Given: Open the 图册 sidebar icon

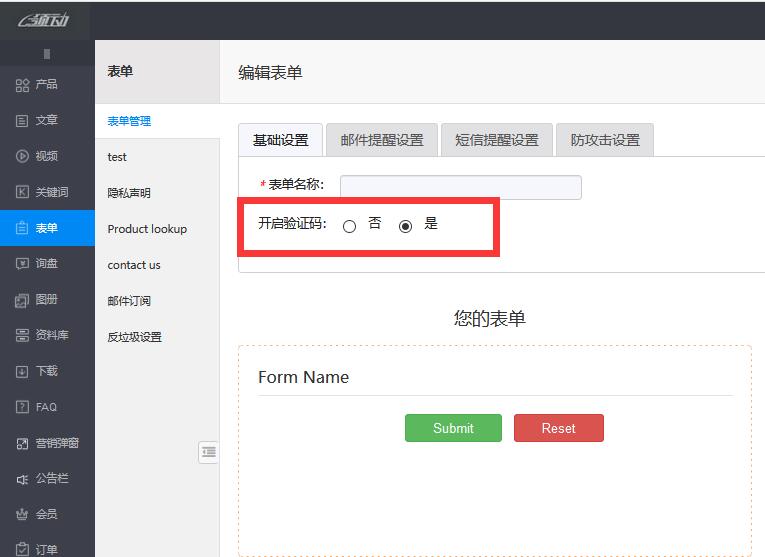Looking at the screenshot, I should (22, 300).
